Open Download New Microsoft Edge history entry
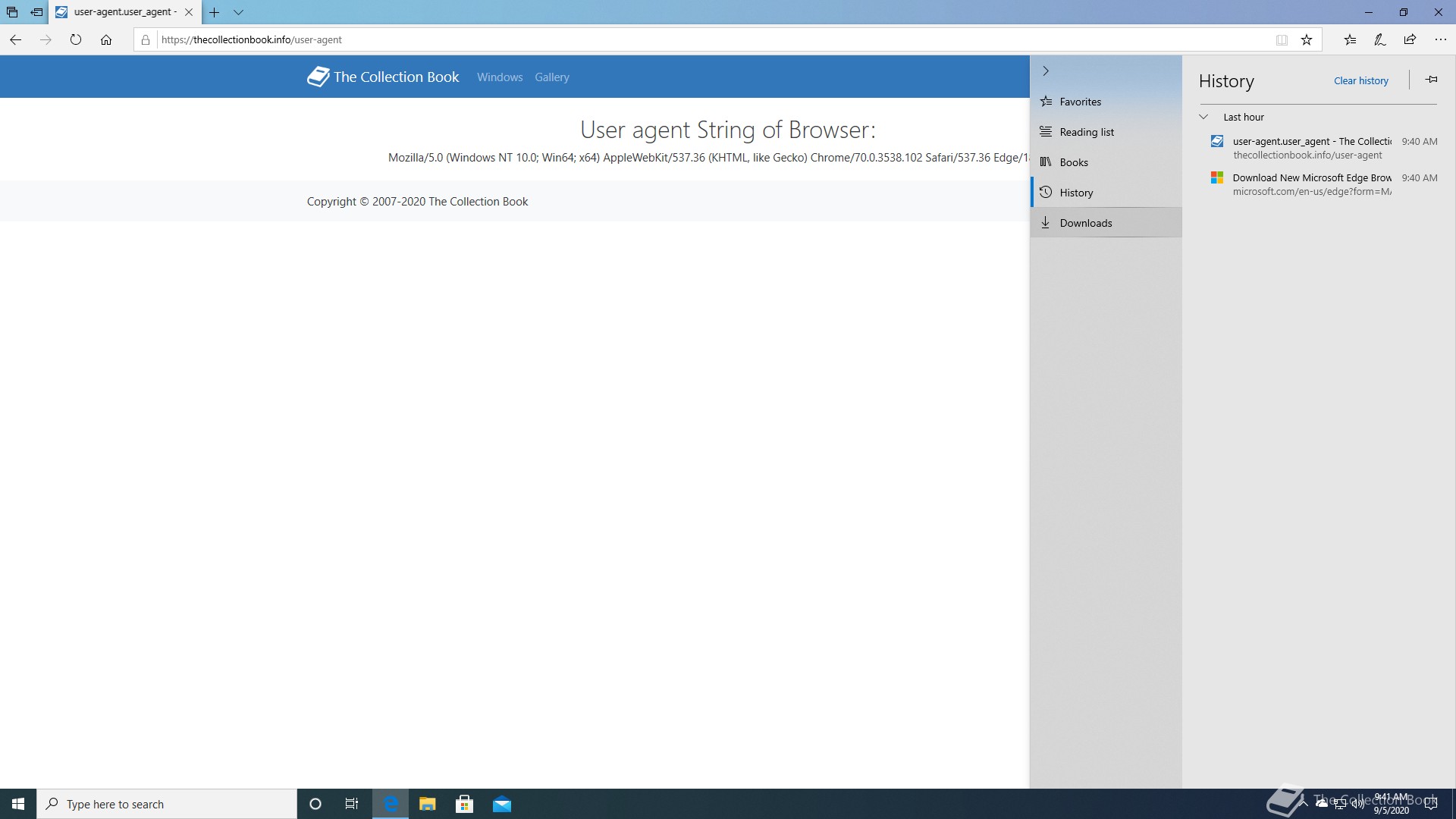 (1311, 177)
